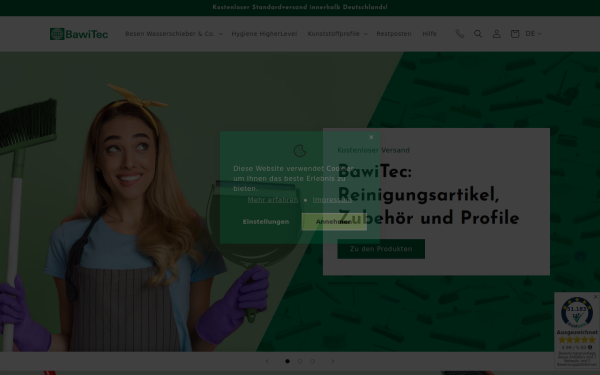Close the ratings badge widget

tap(595, 297)
